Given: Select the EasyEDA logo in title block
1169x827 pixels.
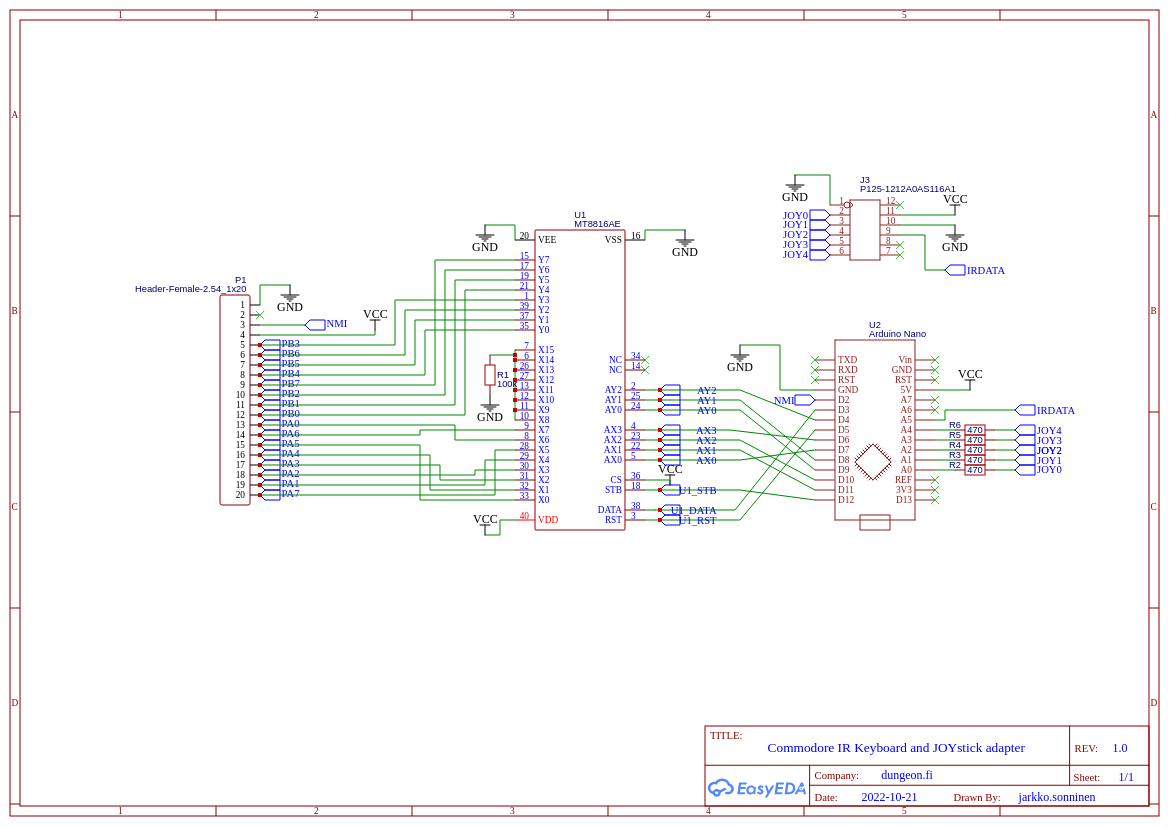Looking at the screenshot, I should [756, 787].
